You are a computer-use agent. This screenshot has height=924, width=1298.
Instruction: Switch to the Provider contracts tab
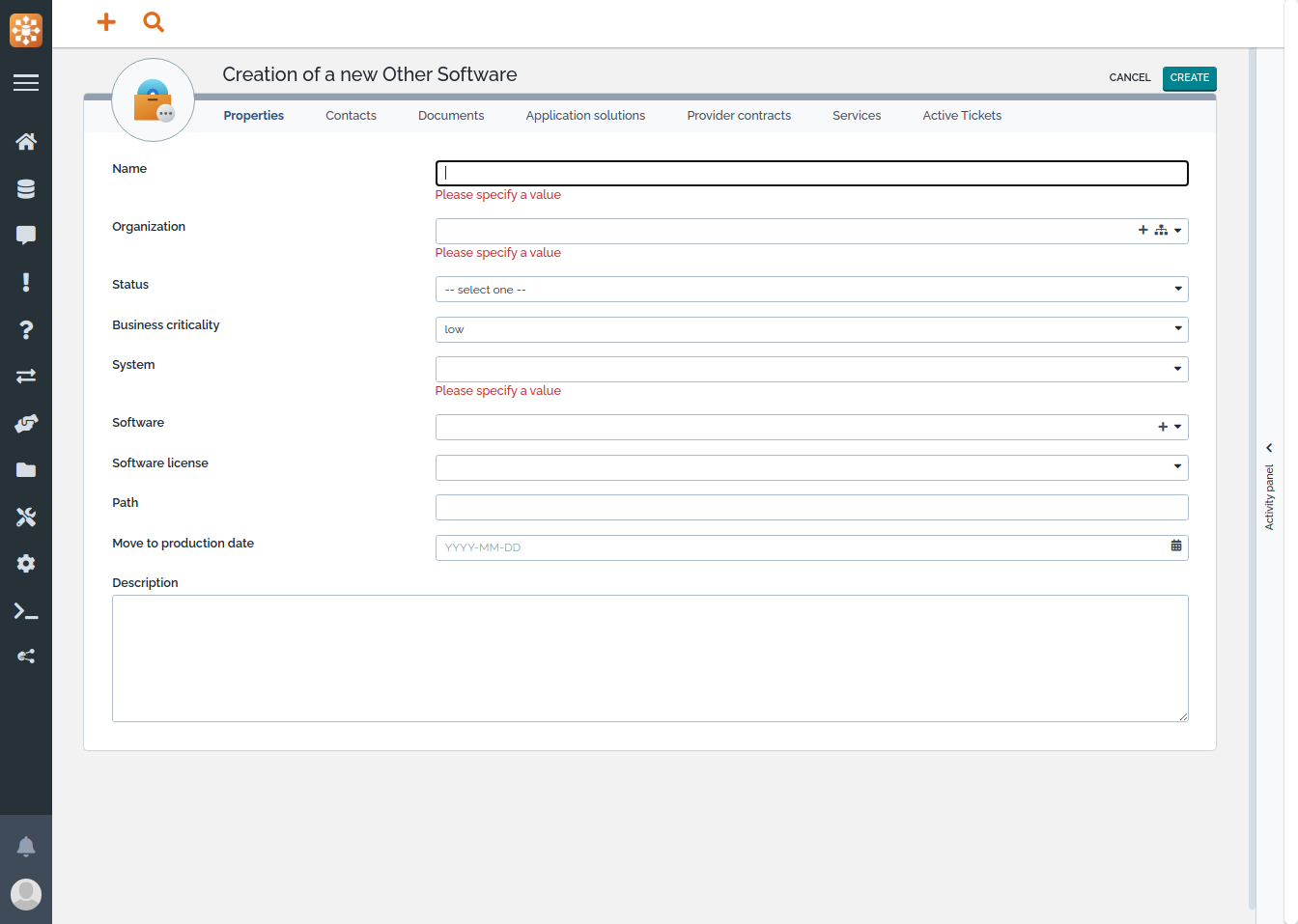739,116
